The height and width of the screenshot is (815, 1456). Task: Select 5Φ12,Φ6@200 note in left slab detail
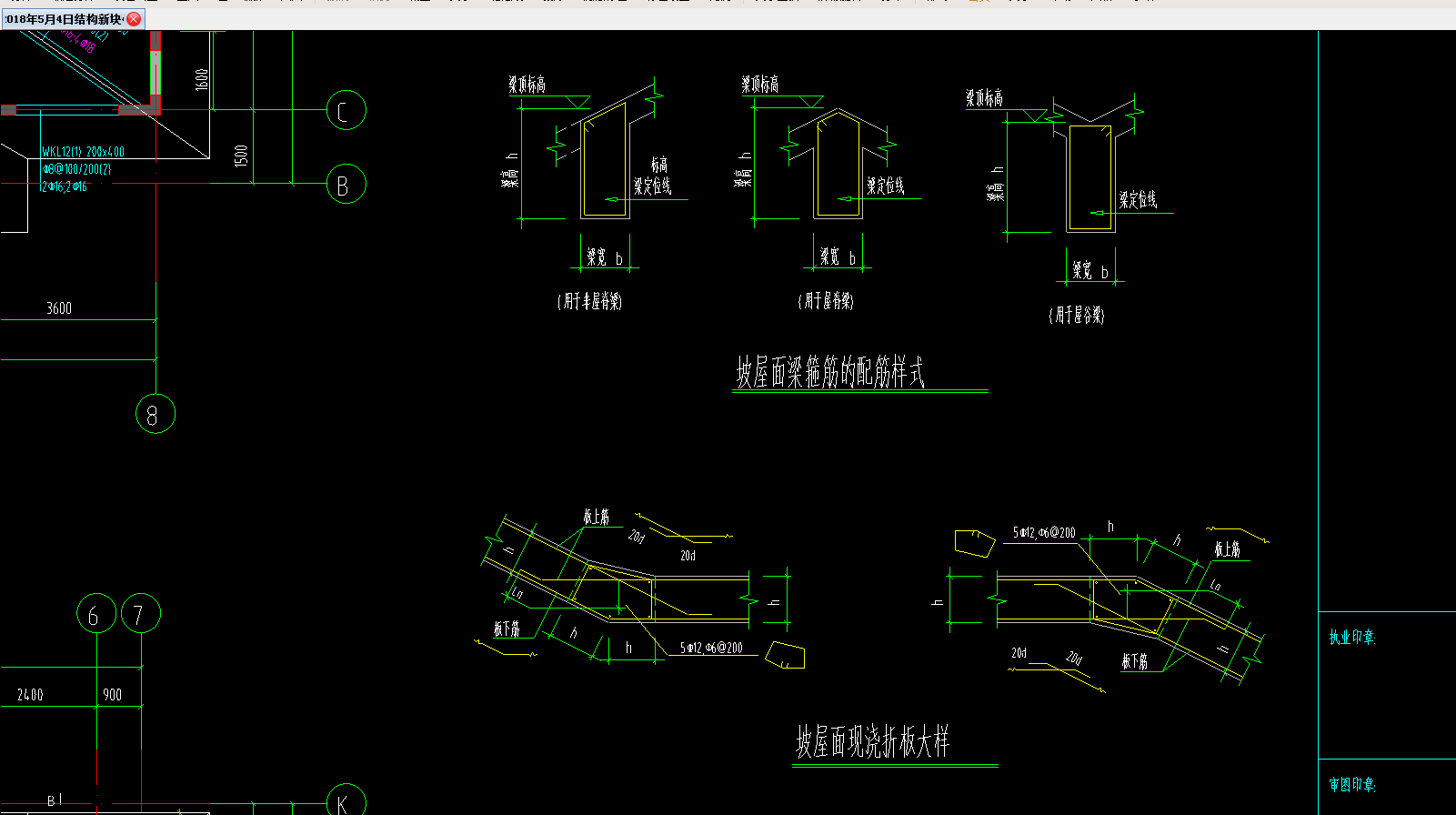click(711, 649)
